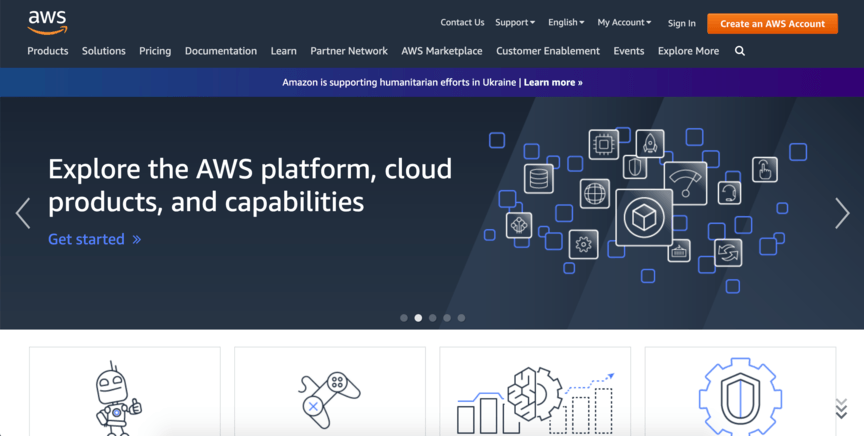
Task: Open Customer Enablement menu
Action: coord(548,51)
